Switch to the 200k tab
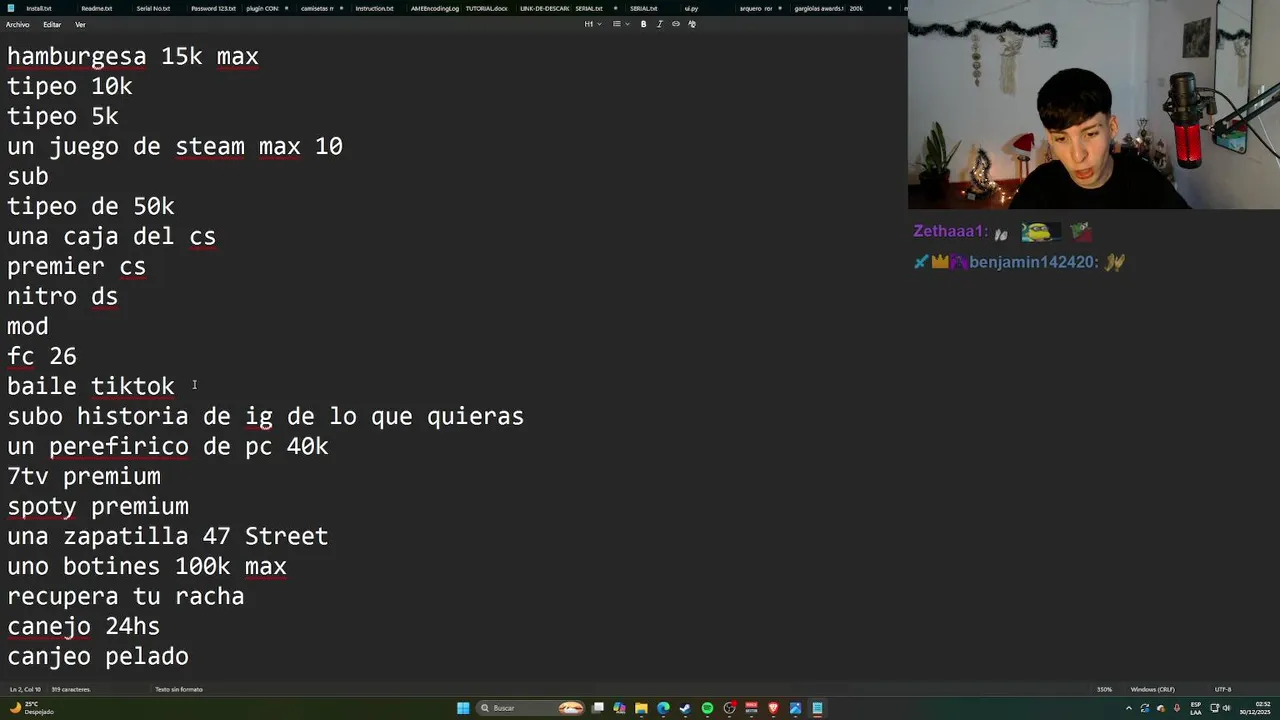This screenshot has height=720, width=1280. 856,8
